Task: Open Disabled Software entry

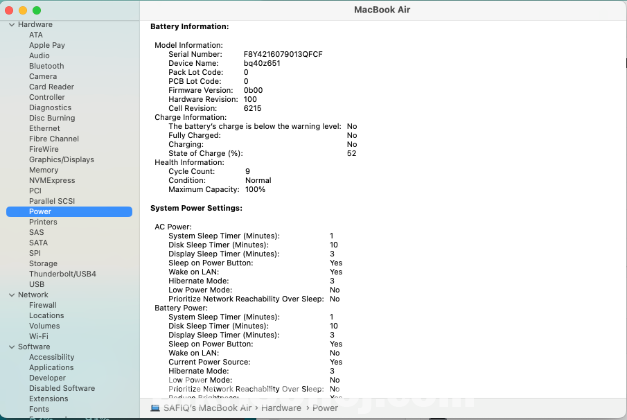Action: (x=62, y=388)
